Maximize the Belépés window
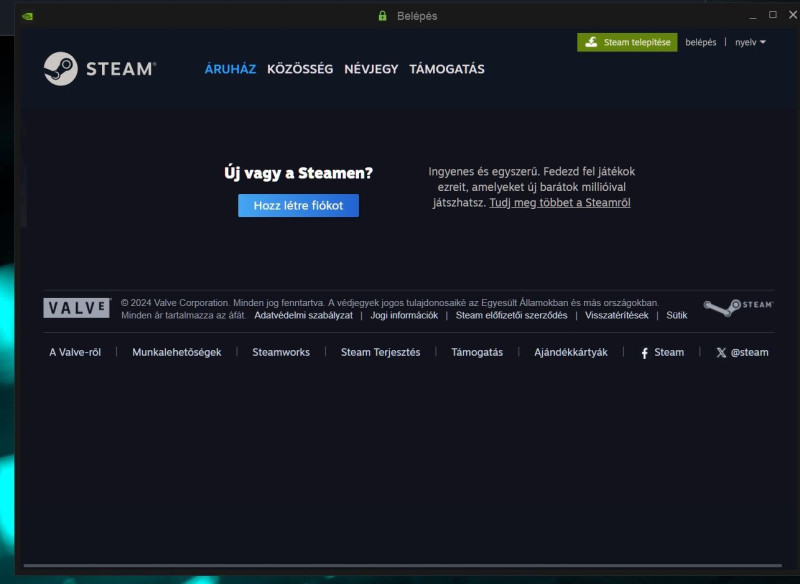This screenshot has height=584, width=800. point(773,15)
